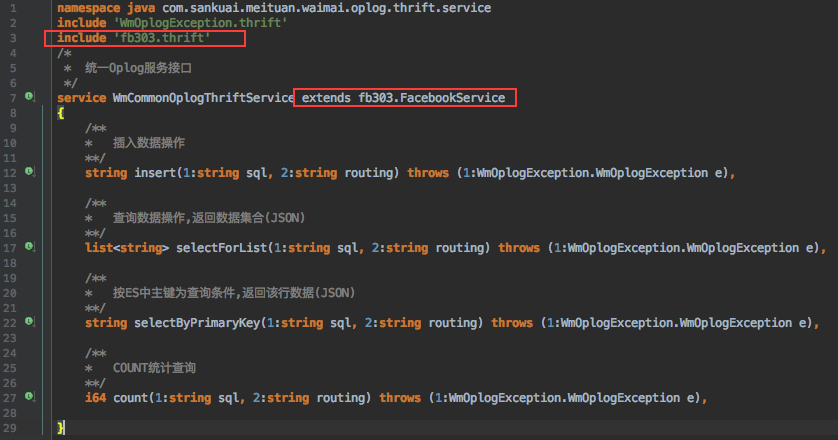The image size is (838, 440).
Task: Click the 'WmOplogException.thrift' include string
Action: (x=200, y=23)
